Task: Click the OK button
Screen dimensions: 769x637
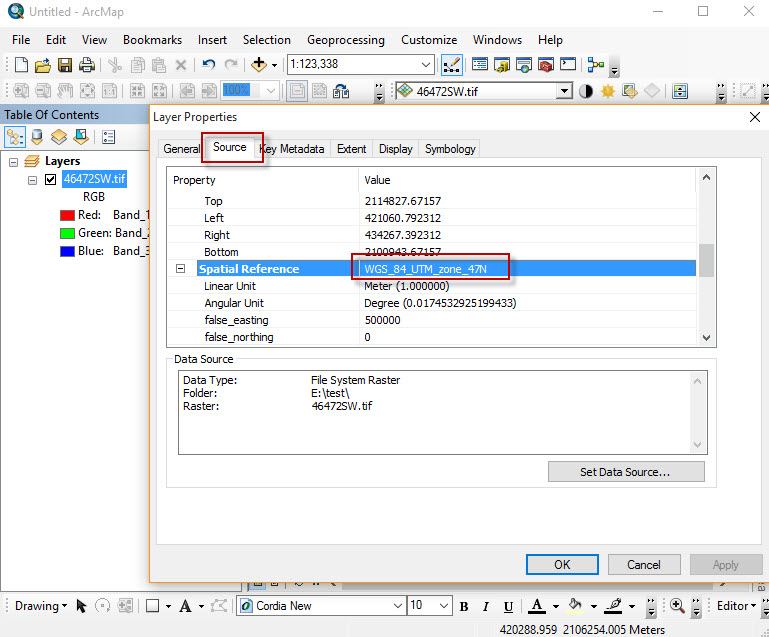Action: pos(562,564)
